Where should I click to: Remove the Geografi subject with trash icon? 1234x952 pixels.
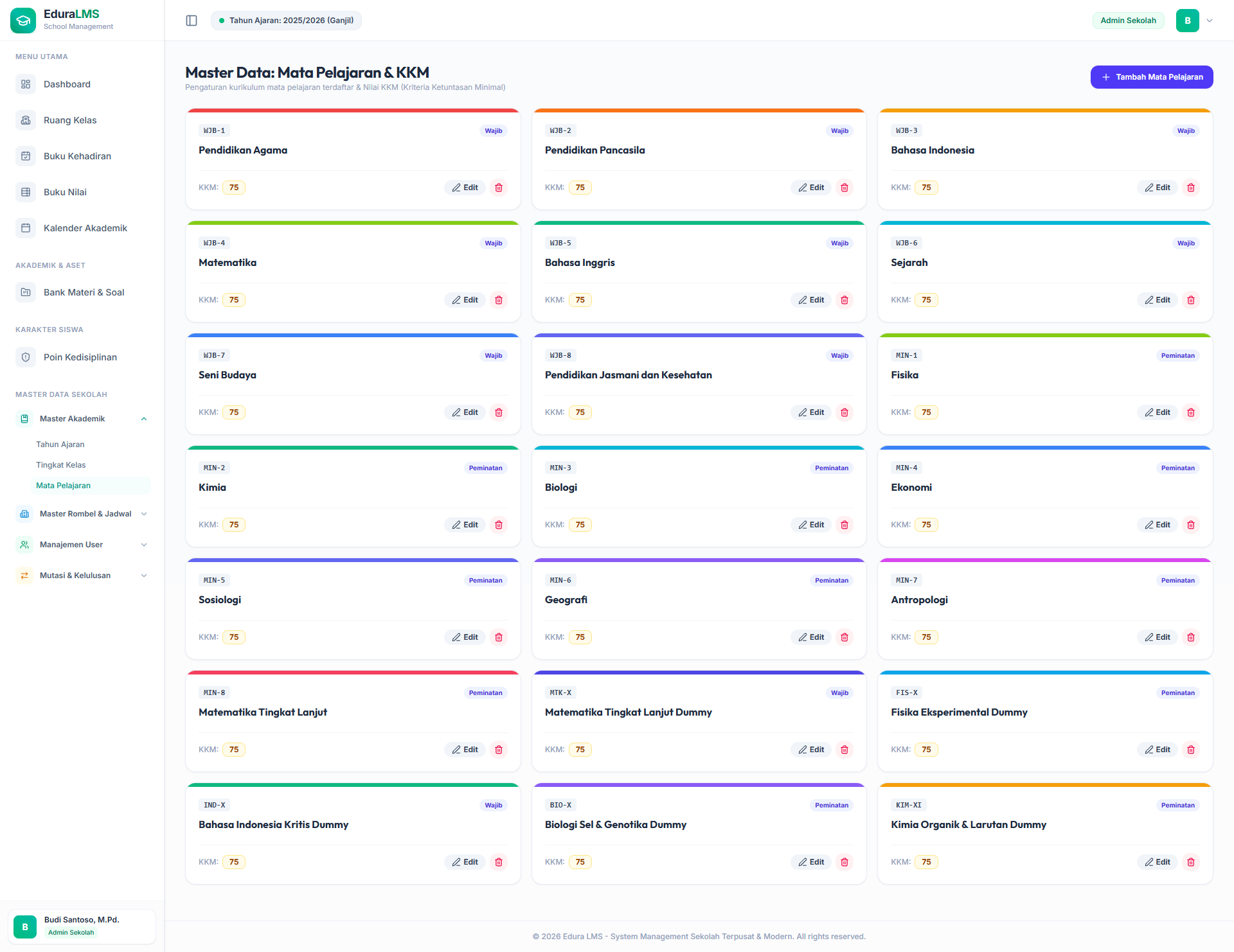pyautogui.click(x=845, y=637)
